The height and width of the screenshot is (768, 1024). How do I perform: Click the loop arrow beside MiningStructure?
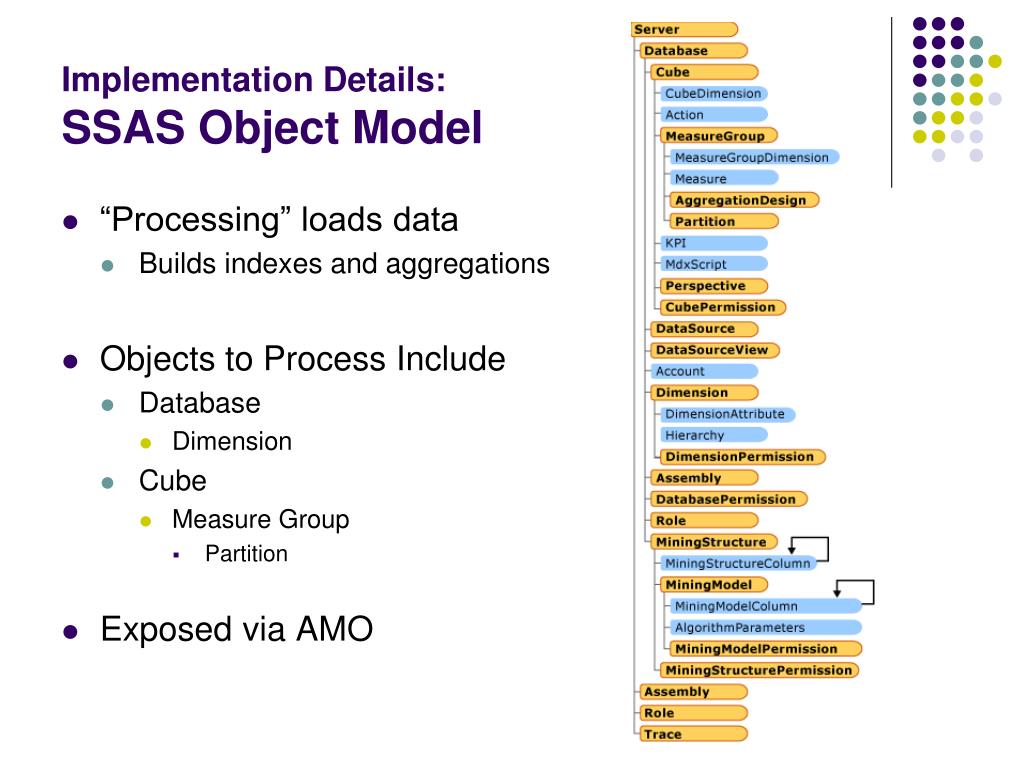coord(808,547)
